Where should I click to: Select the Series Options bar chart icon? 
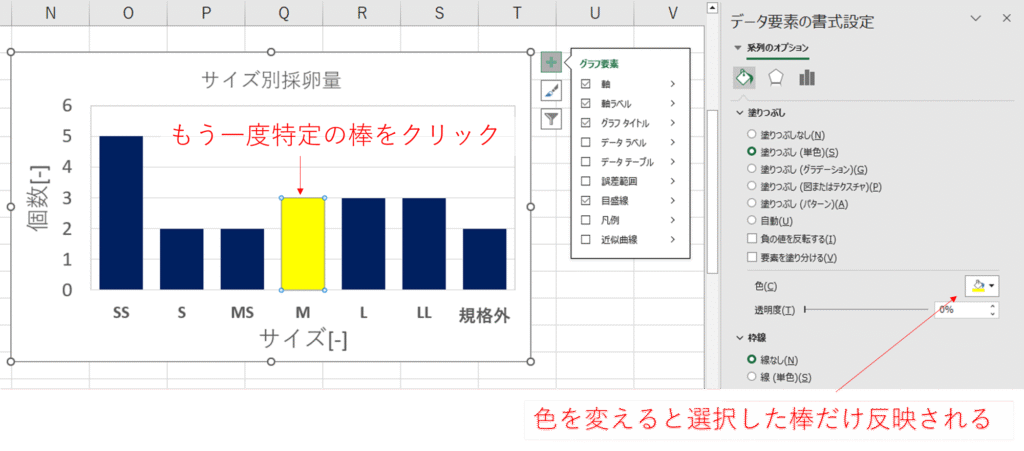point(805,78)
